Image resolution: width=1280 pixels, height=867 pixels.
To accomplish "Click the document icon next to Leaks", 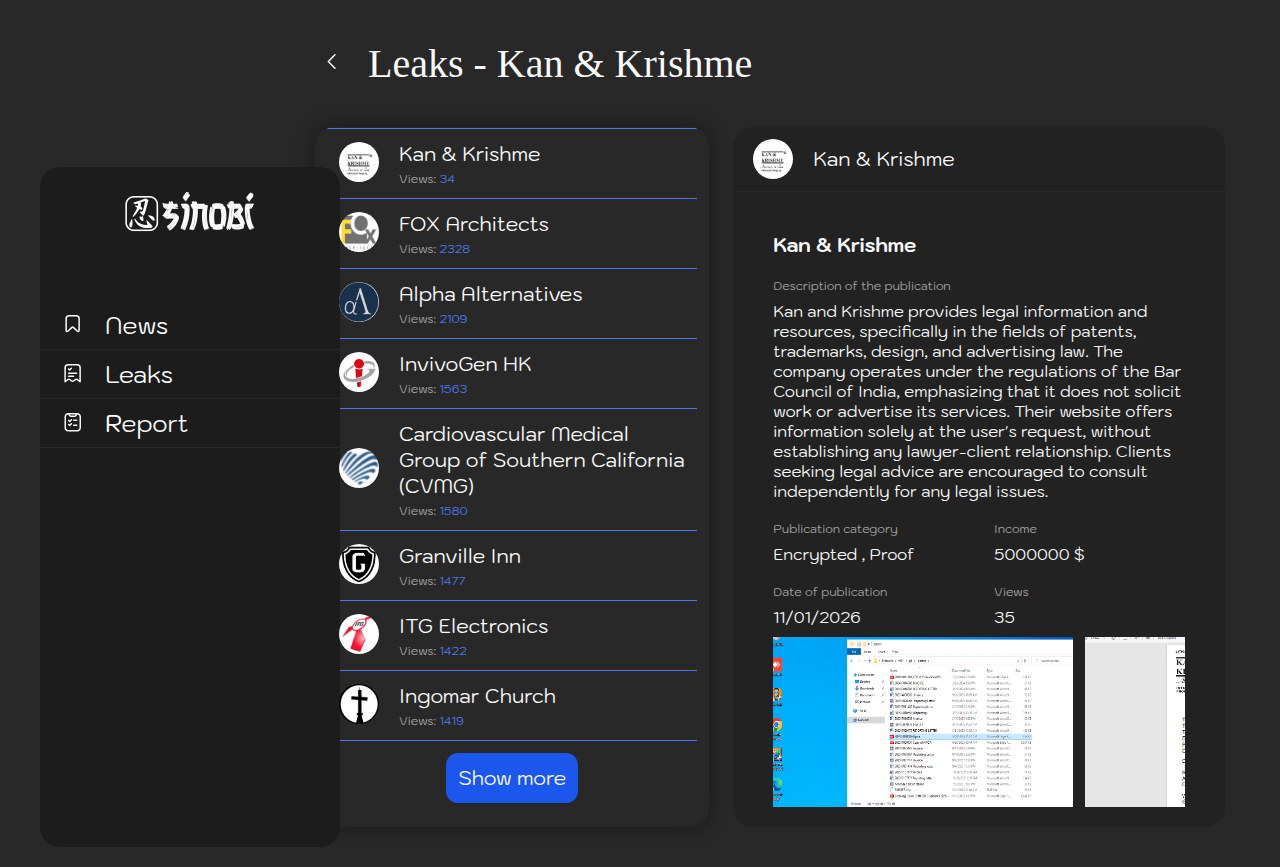I will [x=73, y=373].
